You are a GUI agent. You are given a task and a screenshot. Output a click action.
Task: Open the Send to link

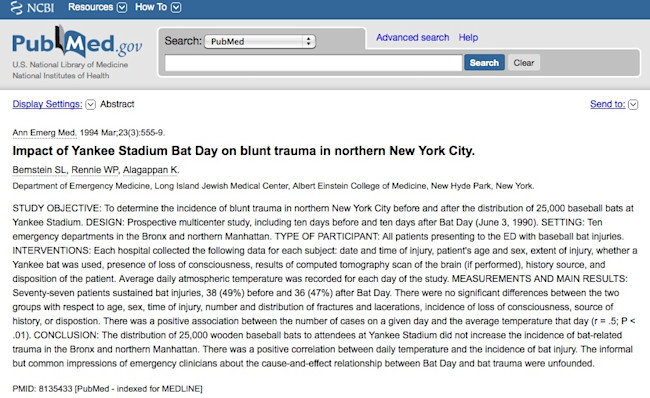point(608,104)
